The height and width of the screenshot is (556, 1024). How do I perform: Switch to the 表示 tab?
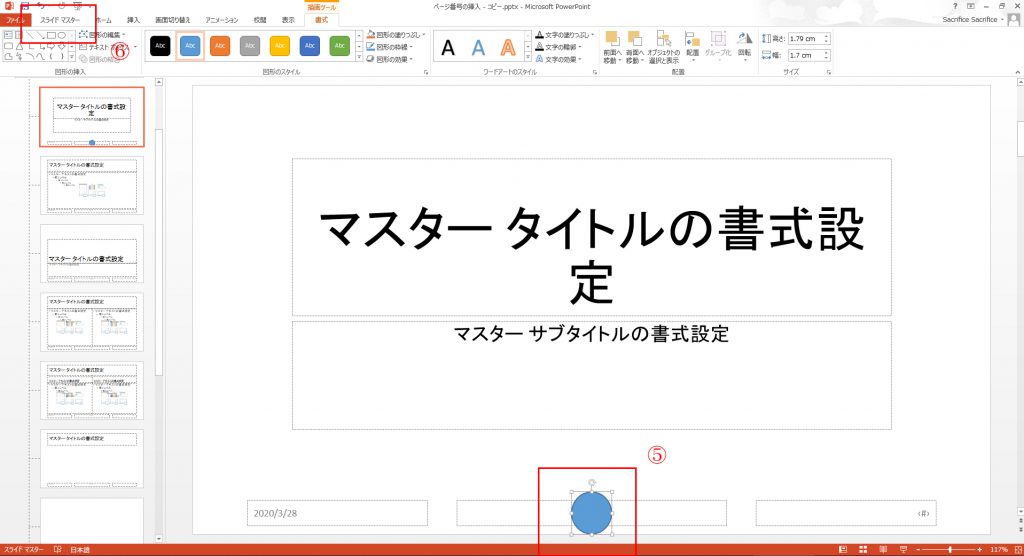pos(288,20)
